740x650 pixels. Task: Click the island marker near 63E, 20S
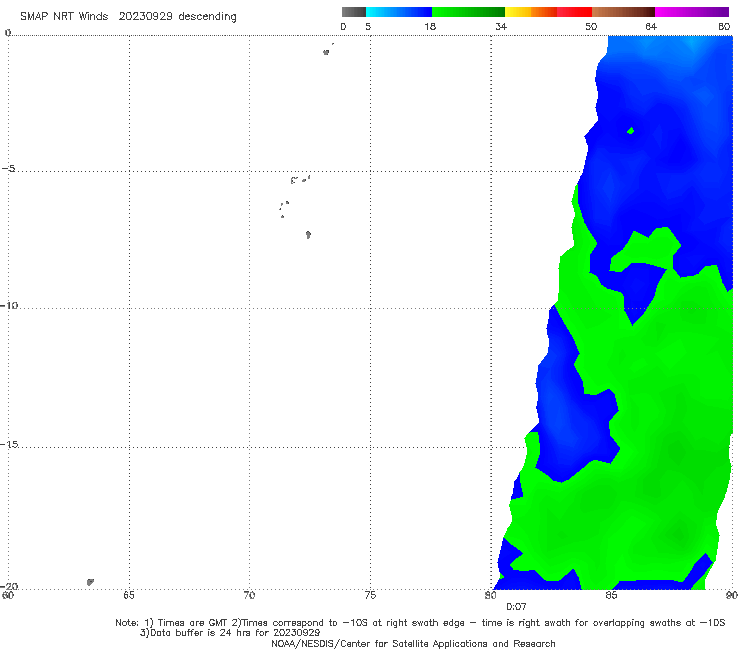tap(90, 582)
